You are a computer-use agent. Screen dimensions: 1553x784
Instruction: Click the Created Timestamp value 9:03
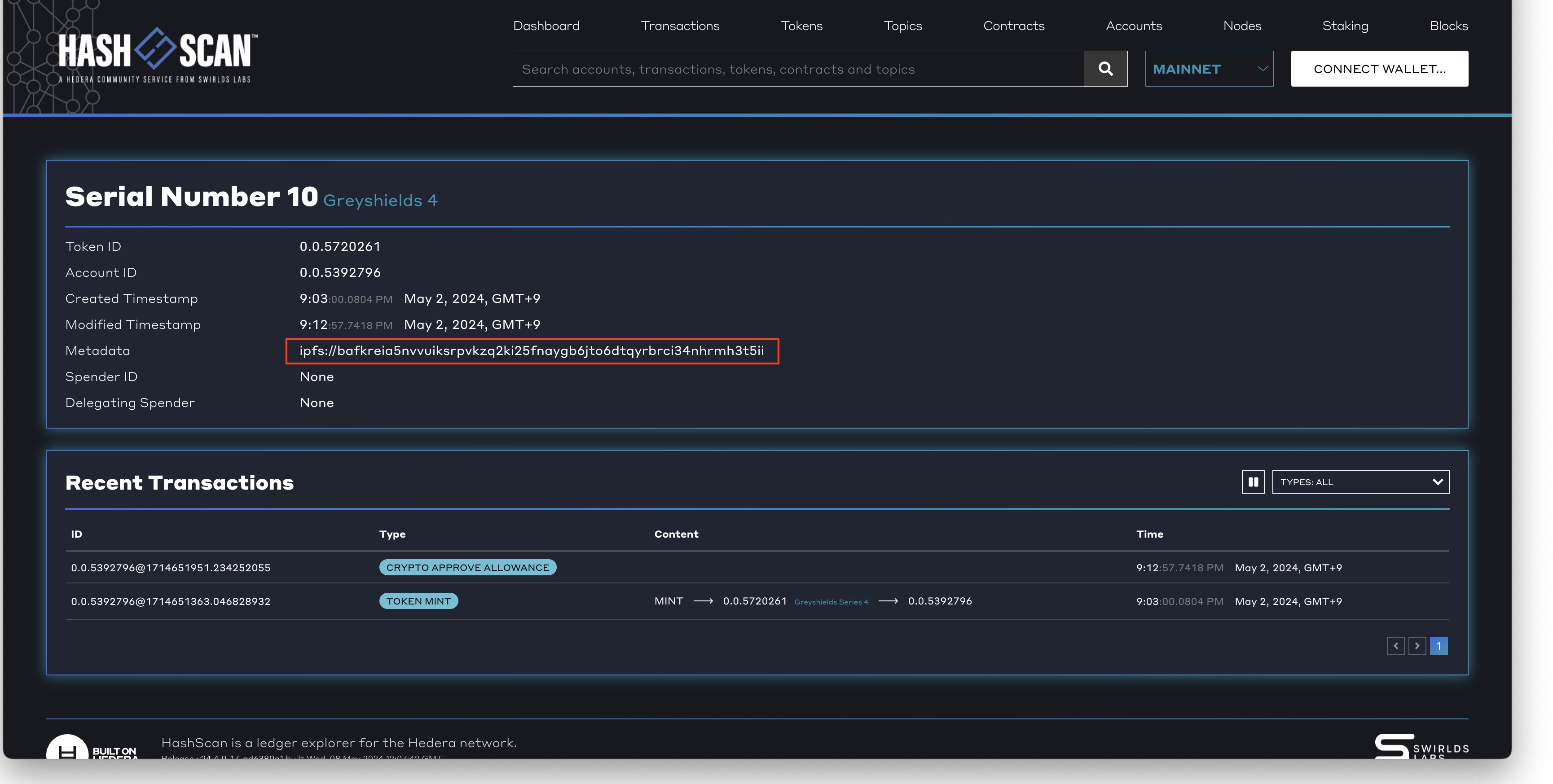tap(420, 298)
